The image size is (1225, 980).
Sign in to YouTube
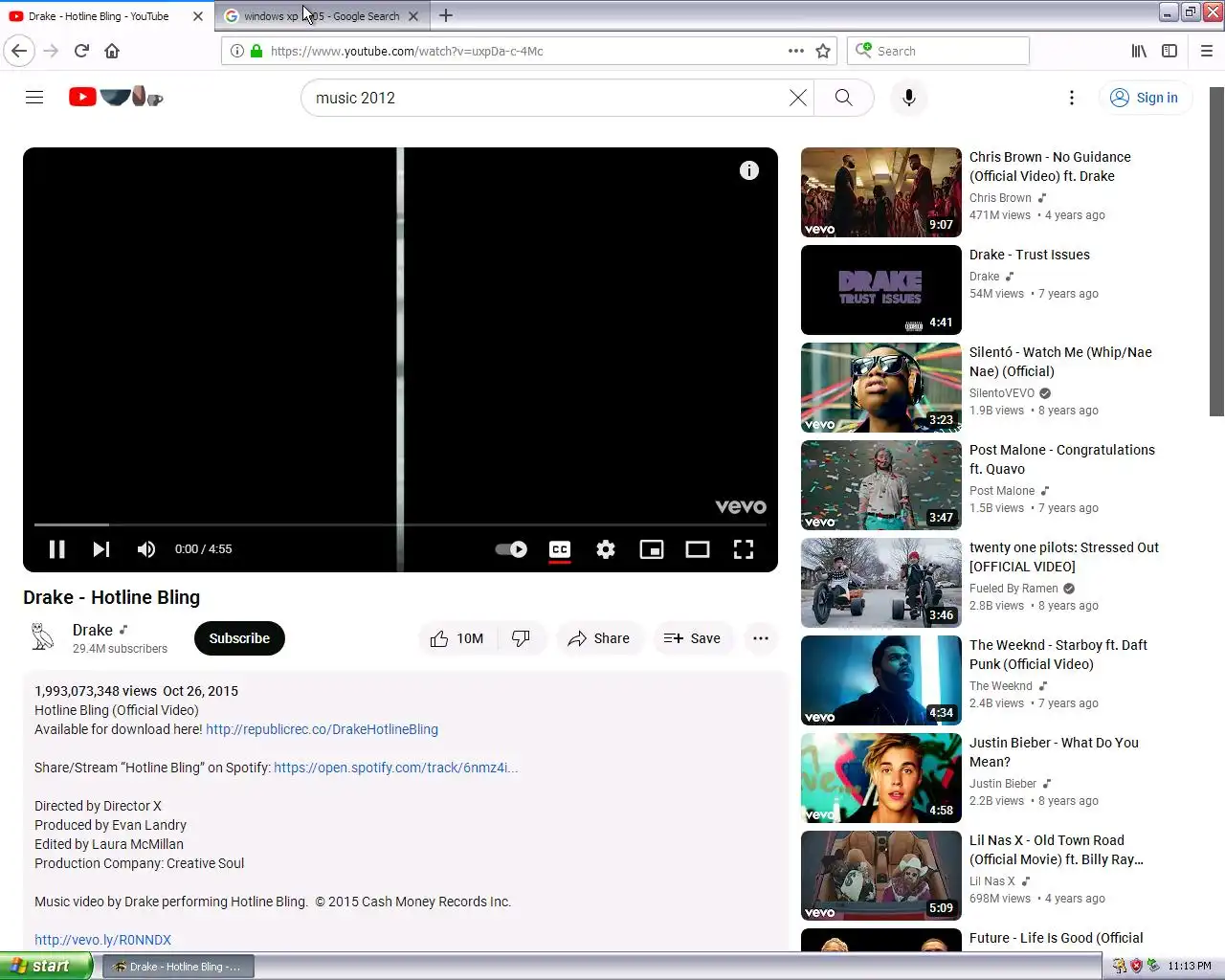click(1145, 98)
